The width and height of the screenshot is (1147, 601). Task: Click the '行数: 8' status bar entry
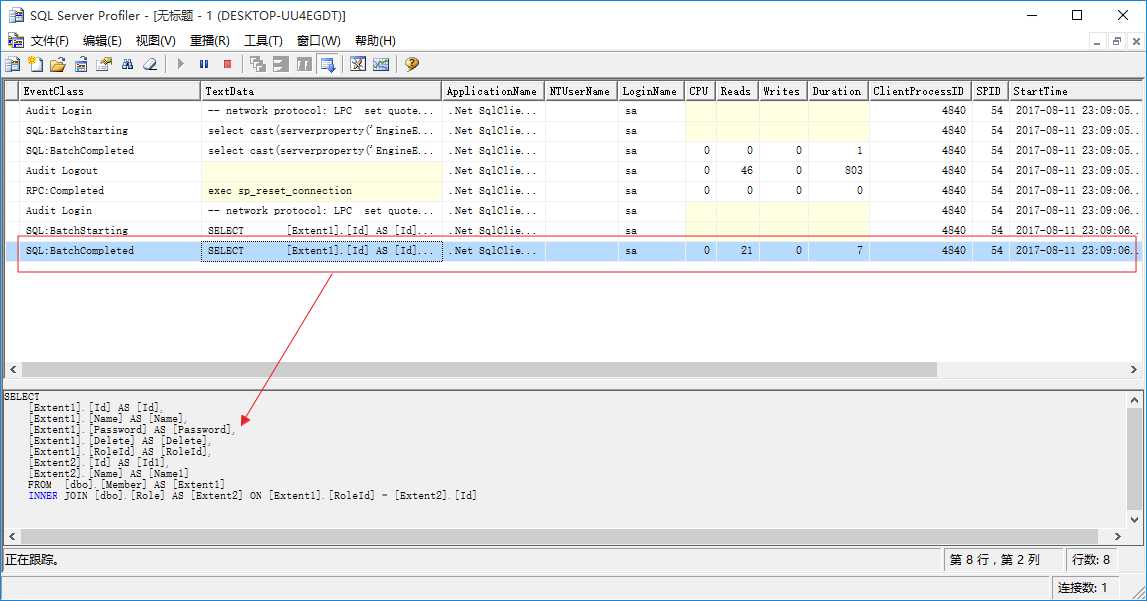pos(1091,559)
